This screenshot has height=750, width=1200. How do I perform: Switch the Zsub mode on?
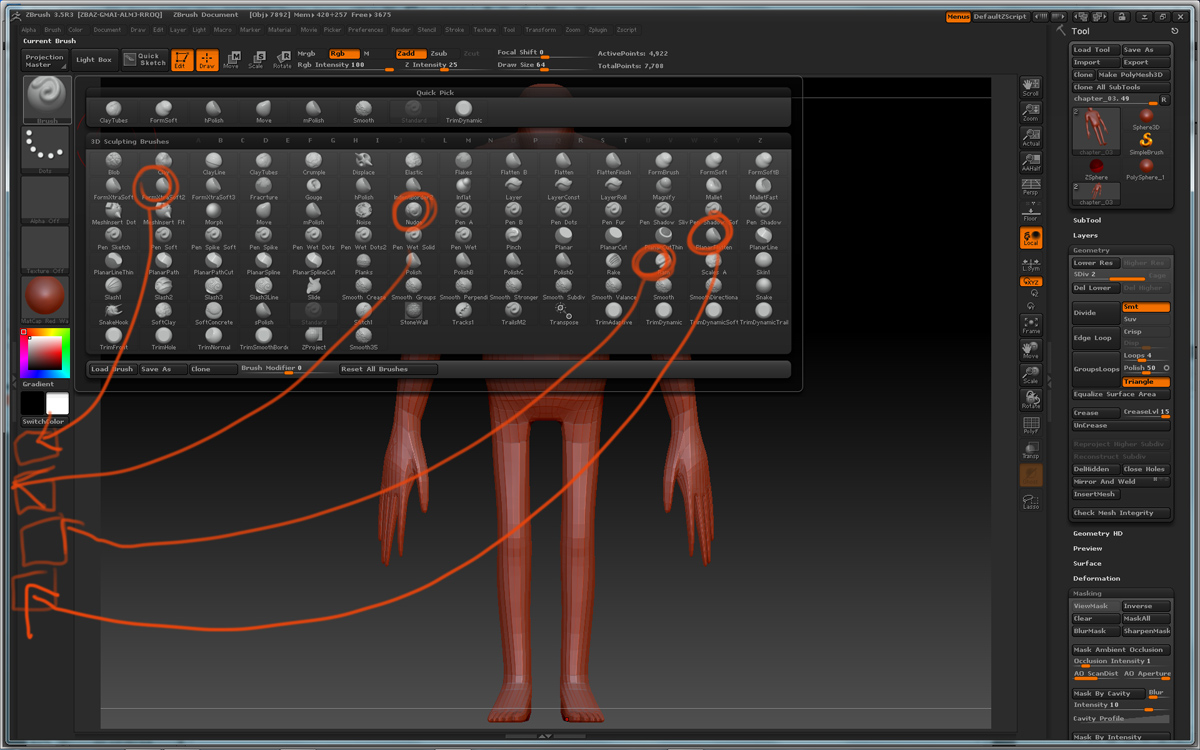pyautogui.click(x=439, y=53)
